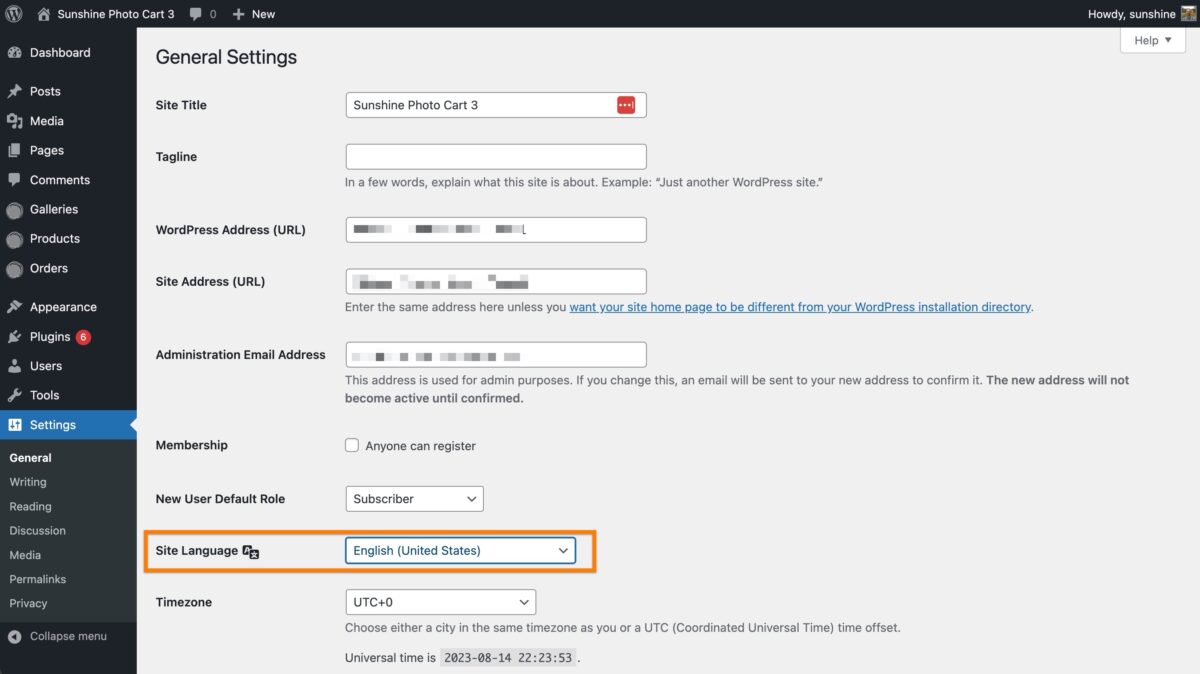Image resolution: width=1200 pixels, height=674 pixels.
Task: Click the Comments sidebar icon
Action: pyautogui.click(x=14, y=180)
